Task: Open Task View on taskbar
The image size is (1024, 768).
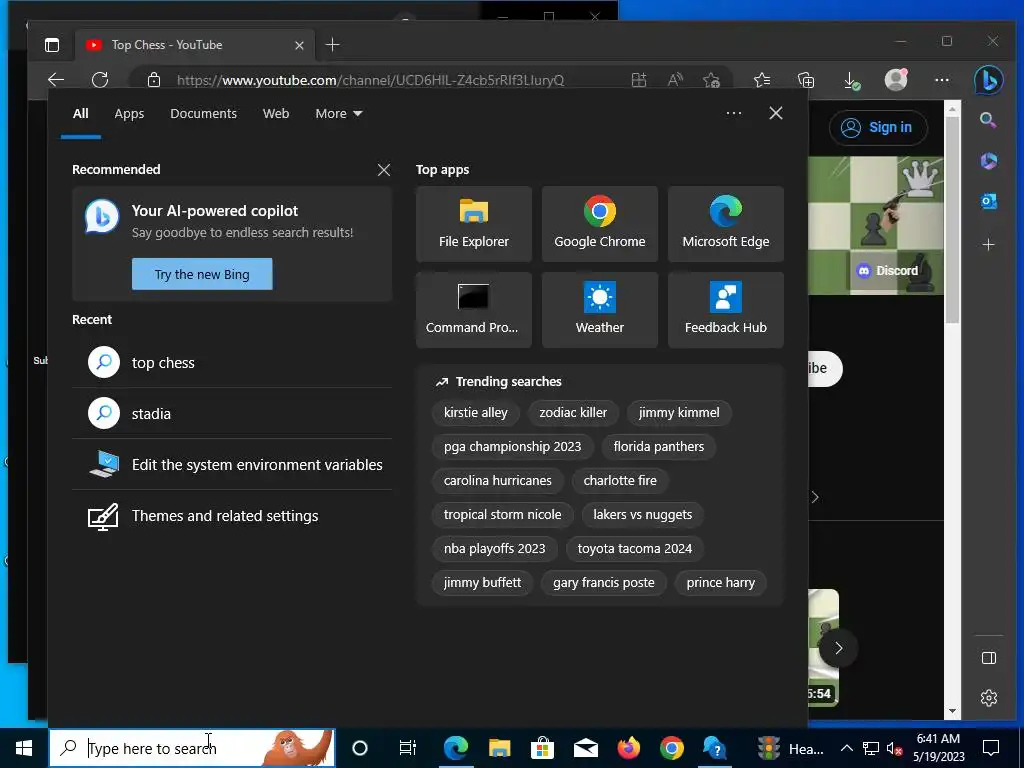Action: coord(408,748)
